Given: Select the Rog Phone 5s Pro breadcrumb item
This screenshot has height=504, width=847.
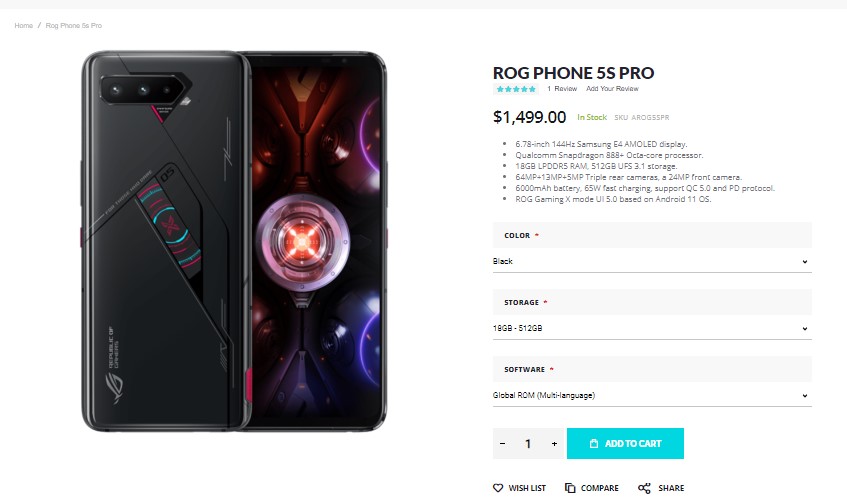Looking at the screenshot, I should click(x=74, y=25).
